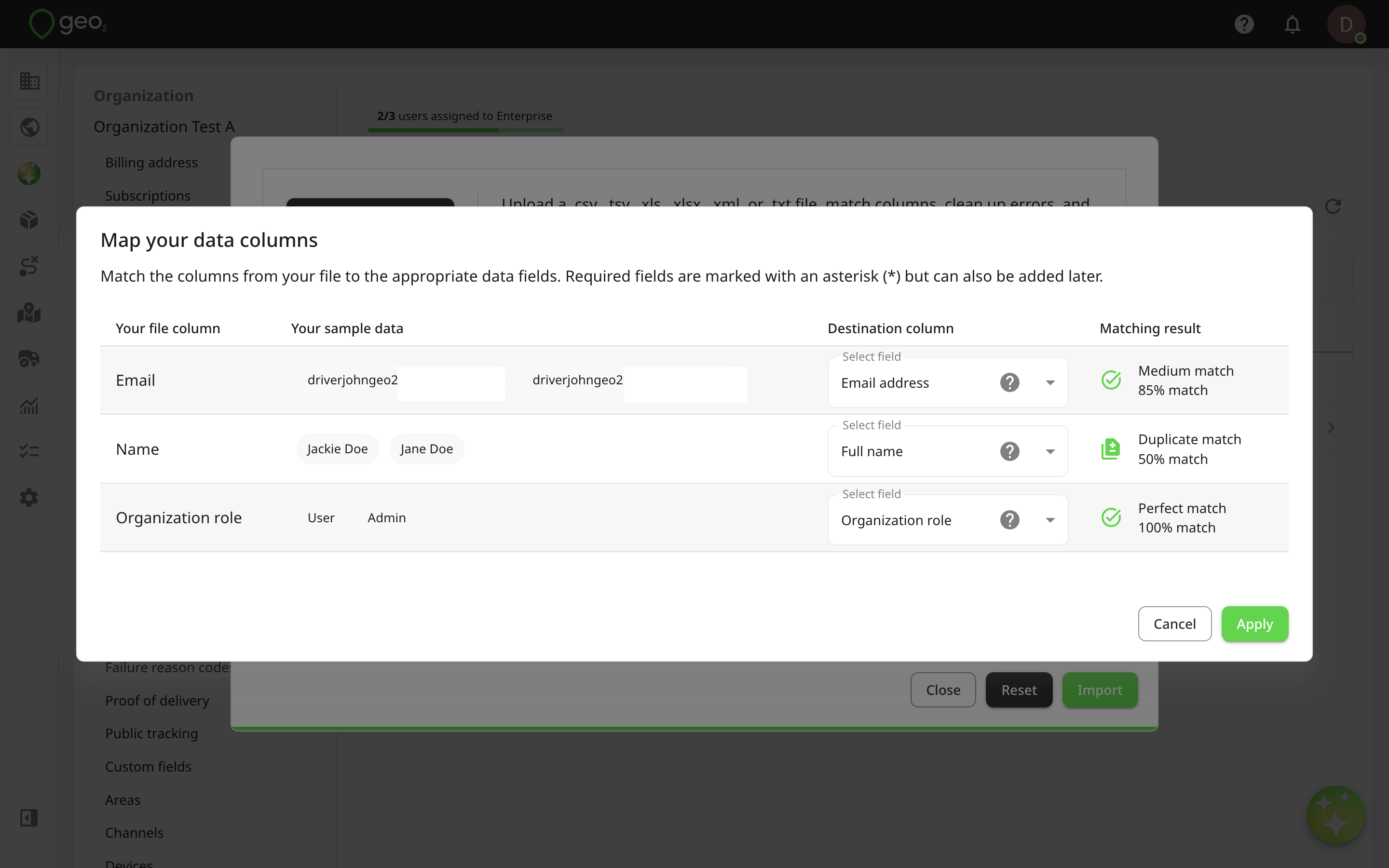
Task: Click the Admin sample chip
Action: pos(387,518)
